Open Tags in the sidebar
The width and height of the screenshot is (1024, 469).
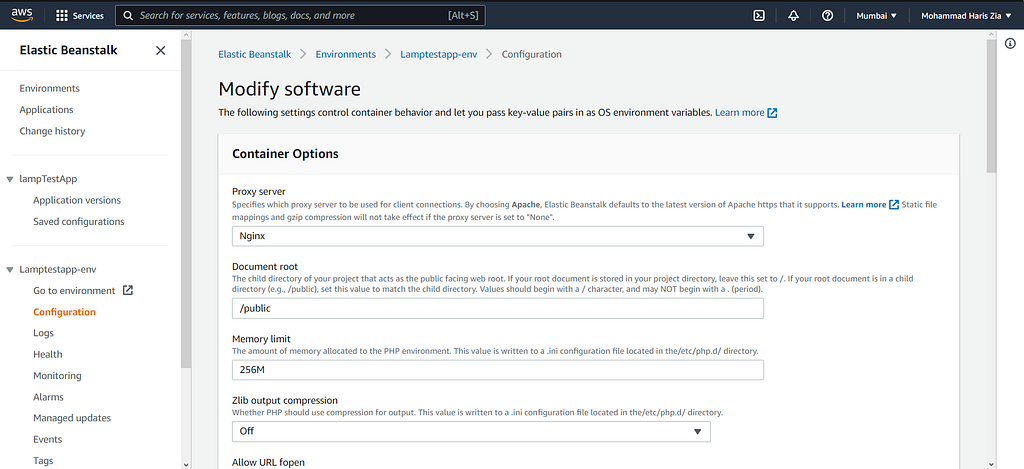[x=43, y=461]
